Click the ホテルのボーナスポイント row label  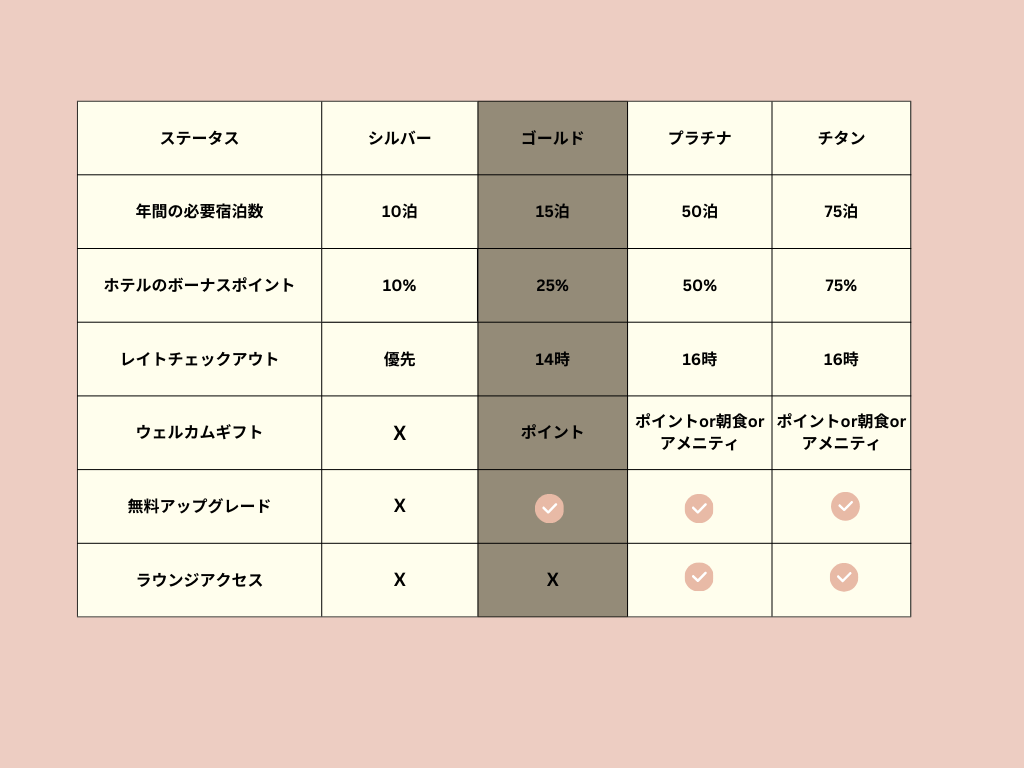(199, 285)
